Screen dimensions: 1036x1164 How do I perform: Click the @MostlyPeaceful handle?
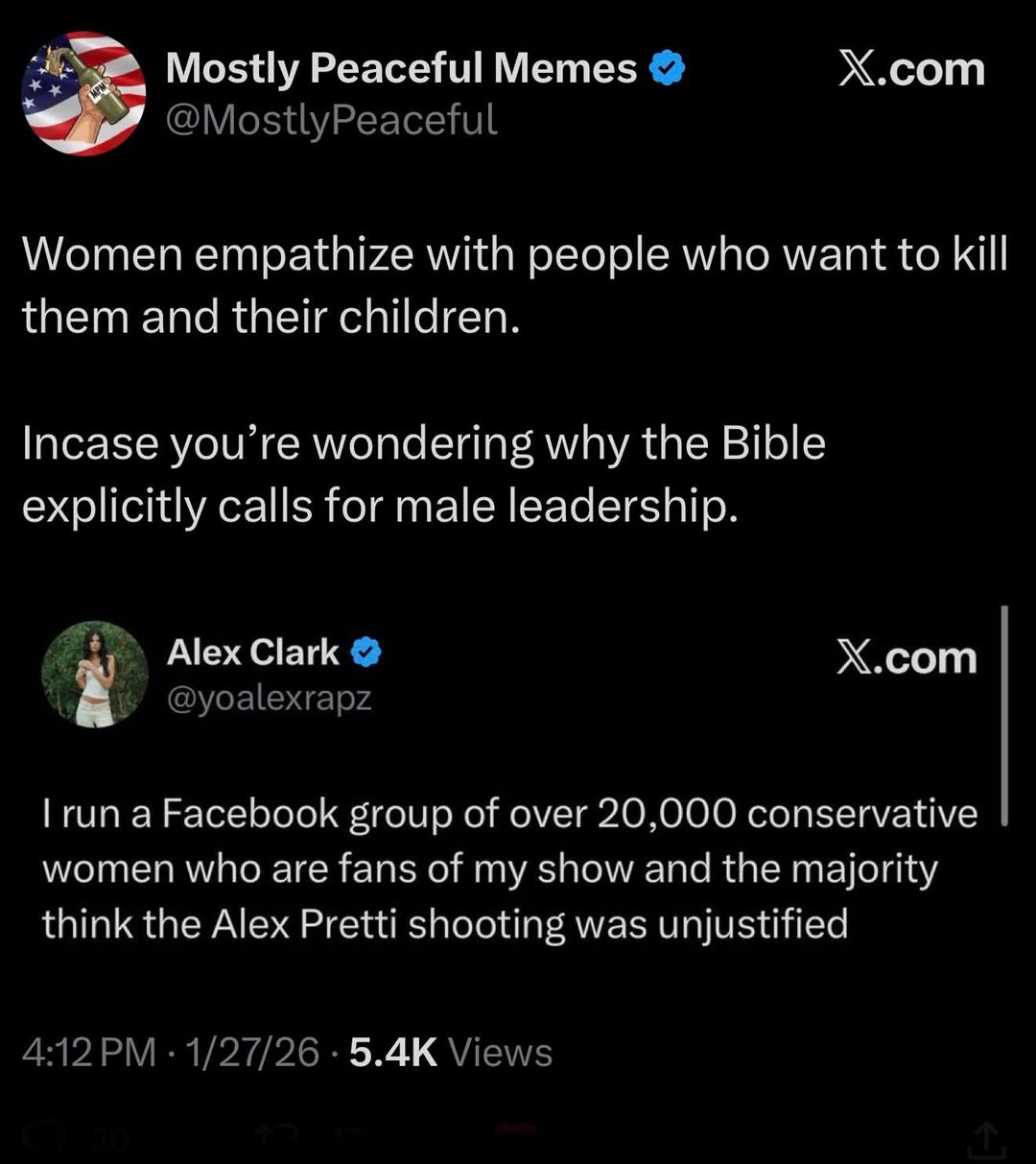(332, 120)
